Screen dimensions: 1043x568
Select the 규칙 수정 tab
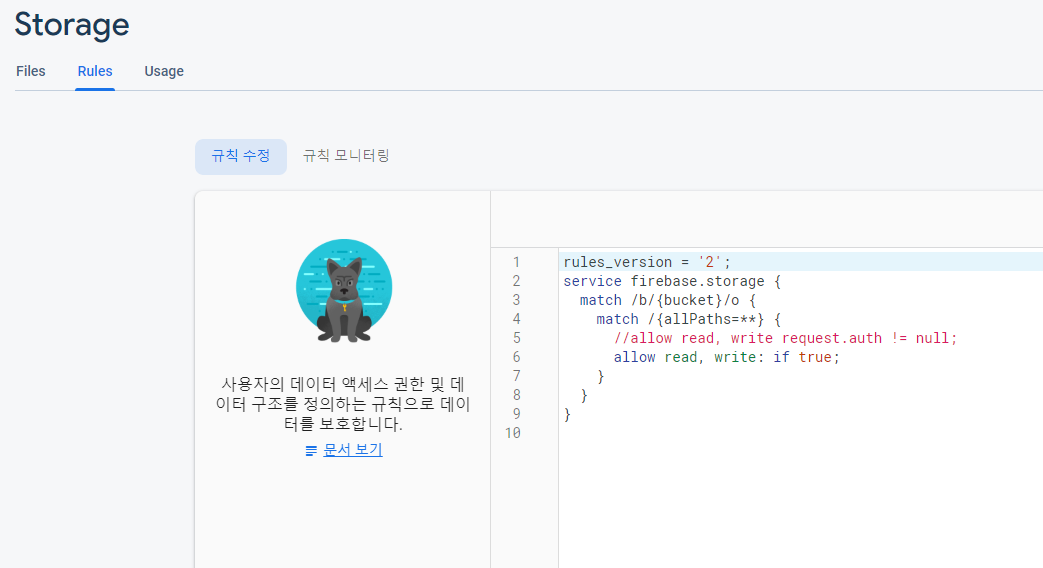pos(241,156)
